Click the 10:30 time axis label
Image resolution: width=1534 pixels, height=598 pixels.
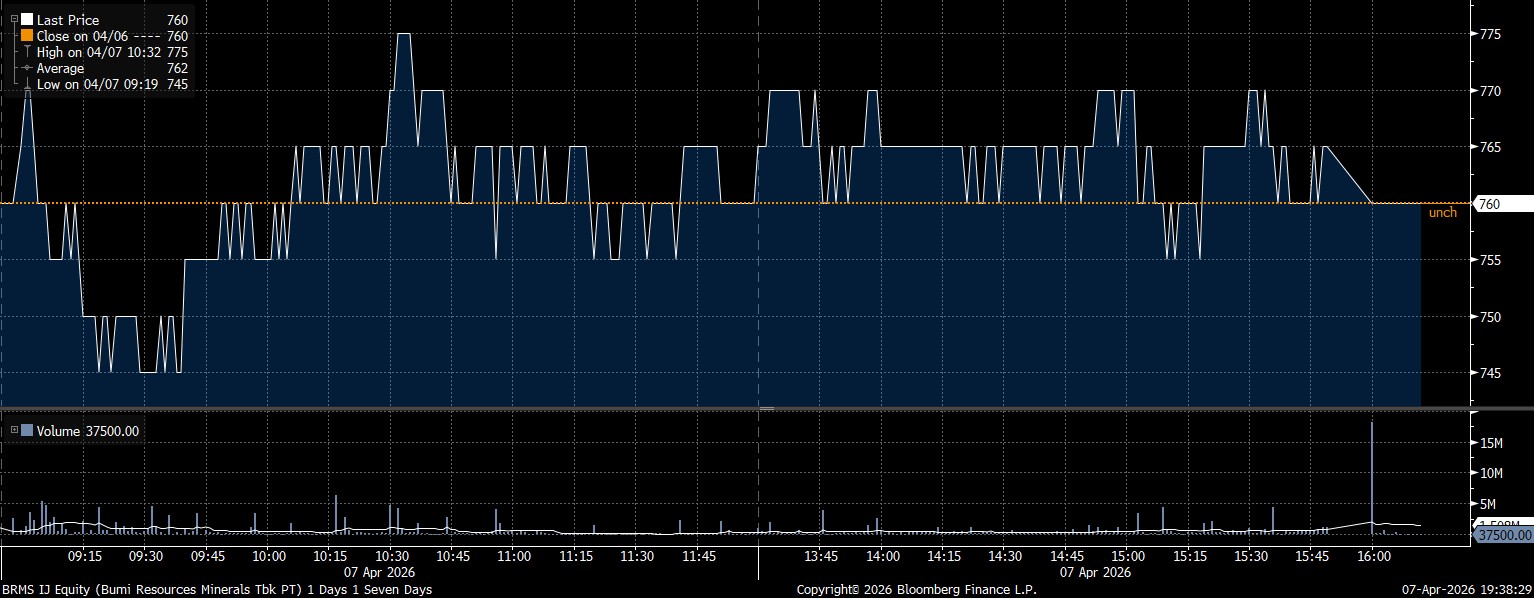tap(391, 556)
